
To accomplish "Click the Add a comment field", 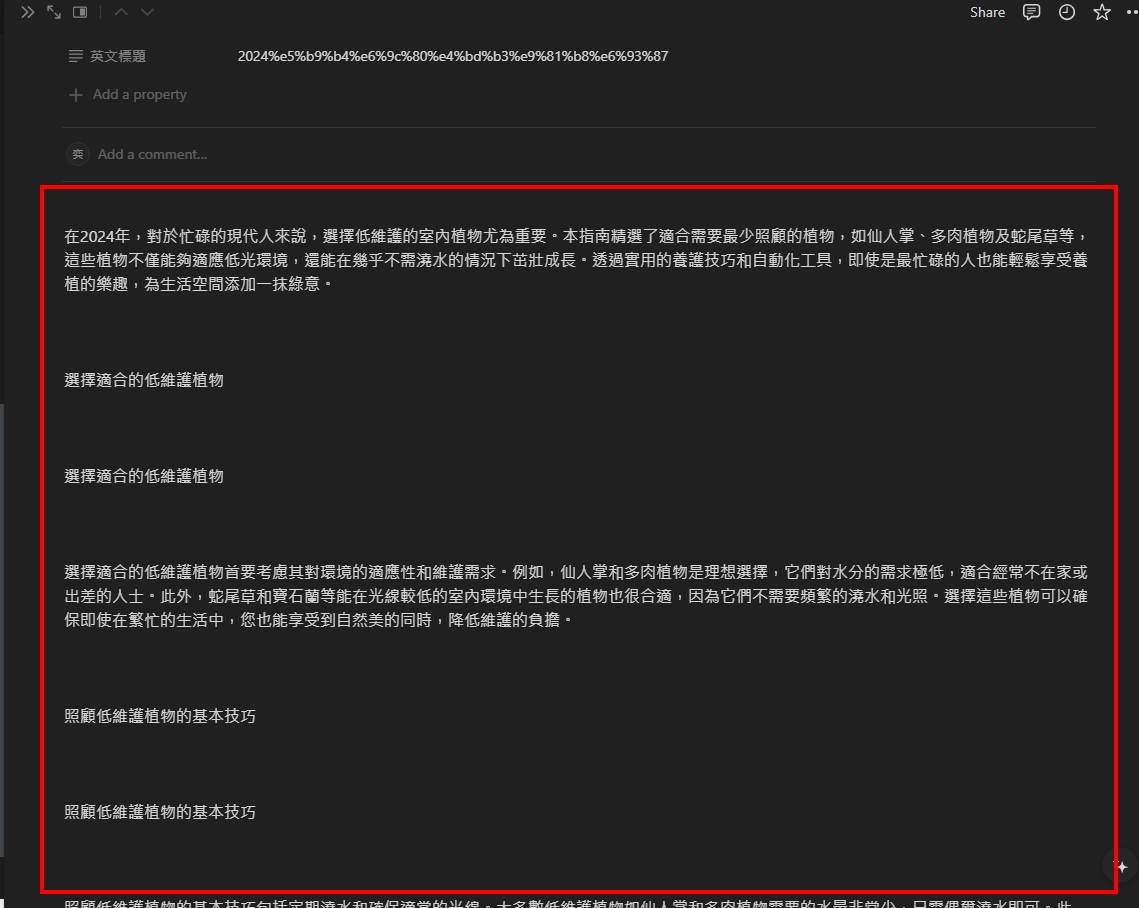I will [x=152, y=154].
